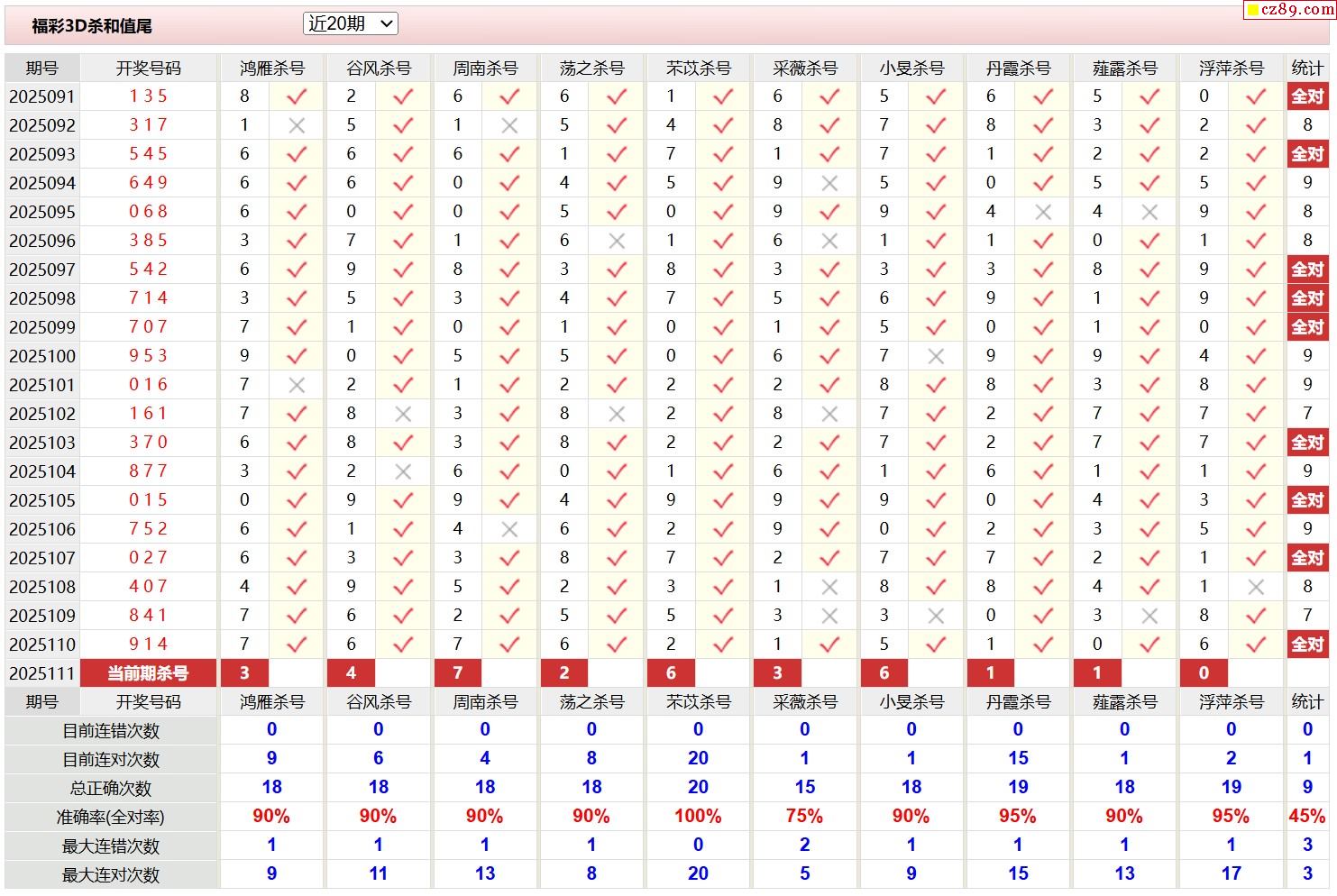Click current kill number 0 under 浮萍杀号

[x=1204, y=673]
